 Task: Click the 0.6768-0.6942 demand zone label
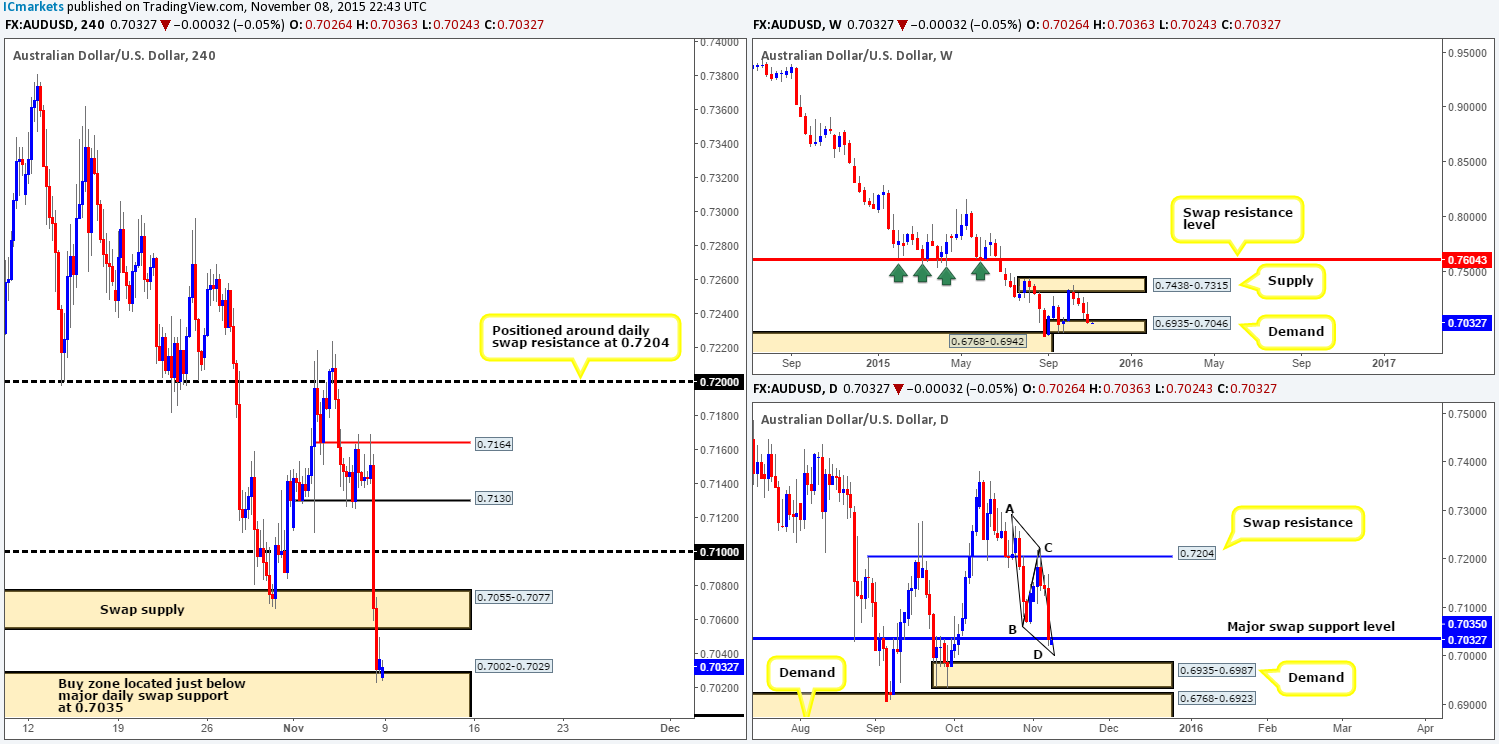point(988,341)
